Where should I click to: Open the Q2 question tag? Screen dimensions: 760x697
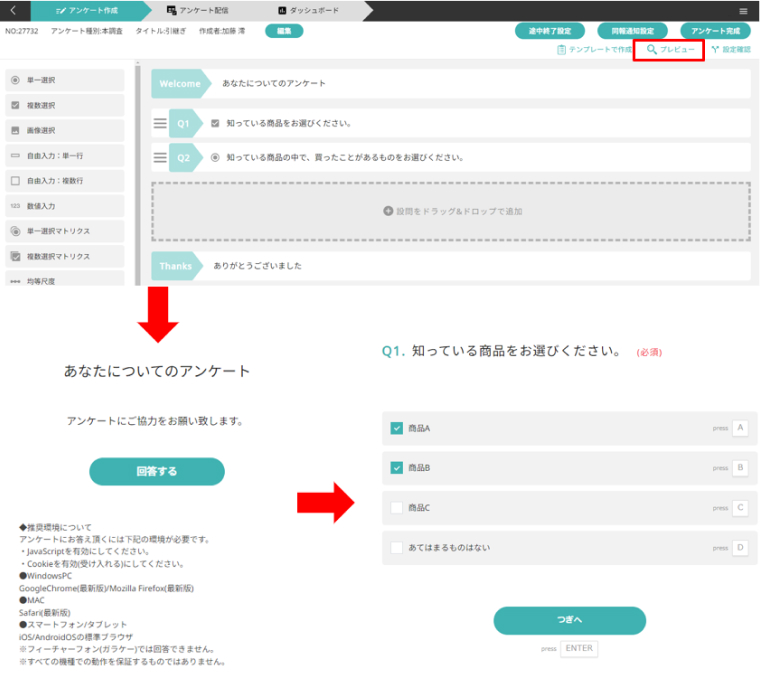[x=186, y=158]
